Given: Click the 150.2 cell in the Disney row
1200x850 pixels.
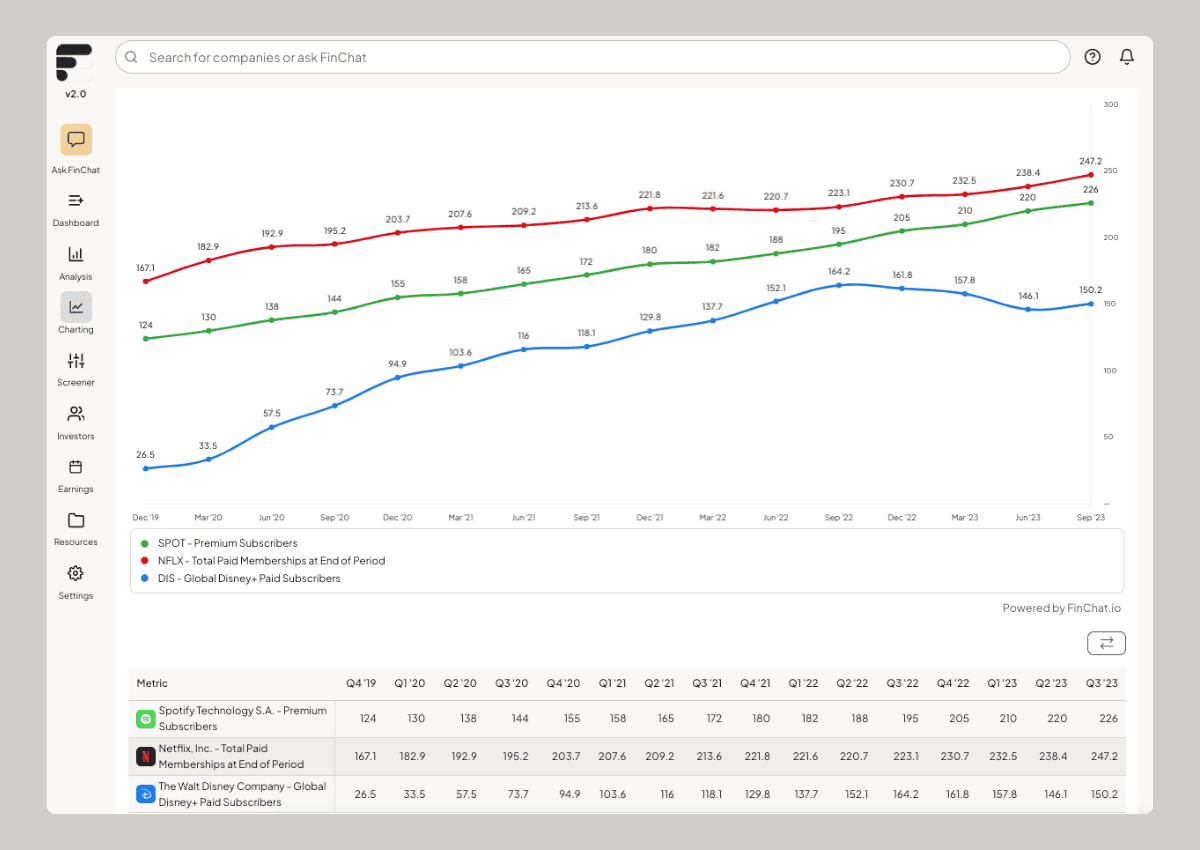Looking at the screenshot, I should pyautogui.click(x=1105, y=795).
